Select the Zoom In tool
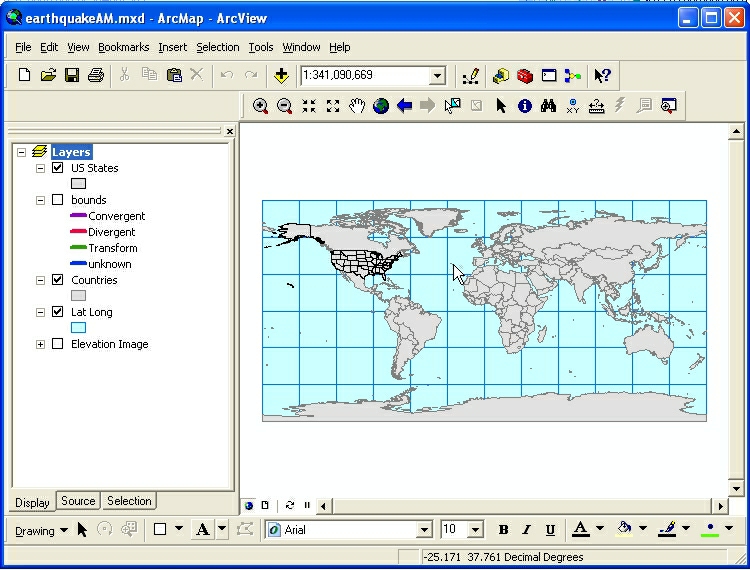 pos(260,106)
